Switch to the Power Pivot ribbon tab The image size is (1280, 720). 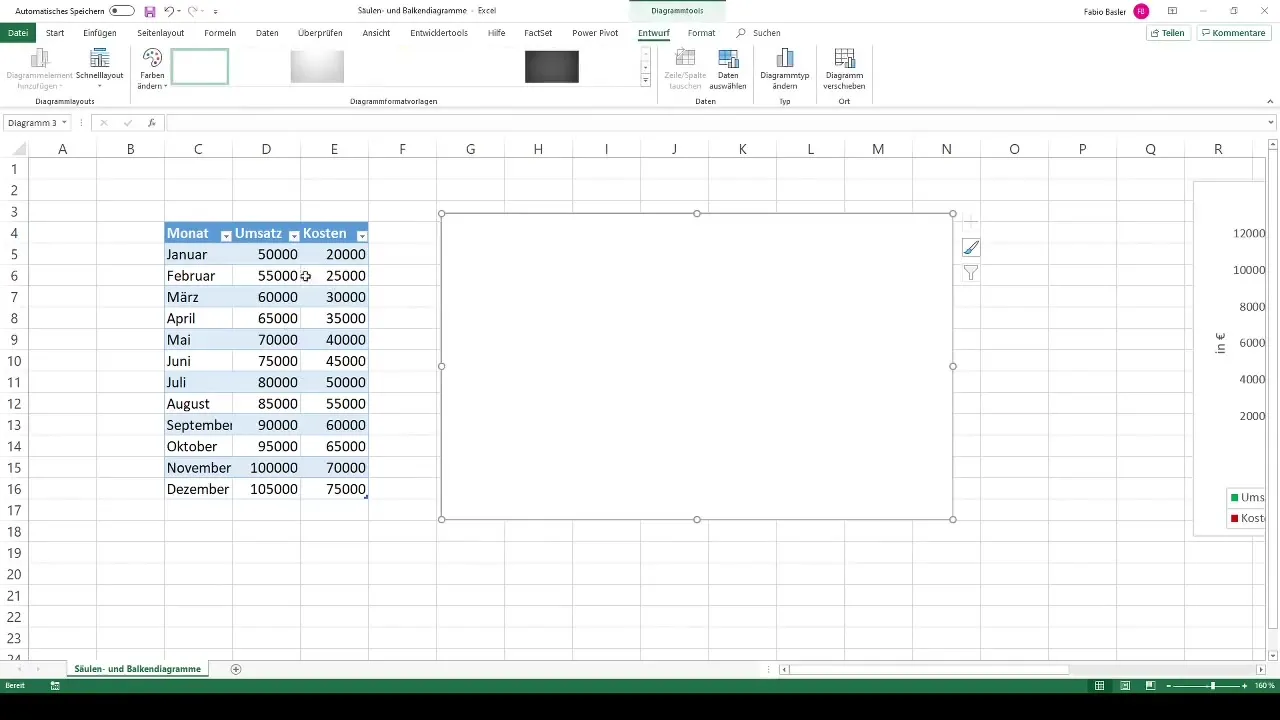pyautogui.click(x=595, y=33)
